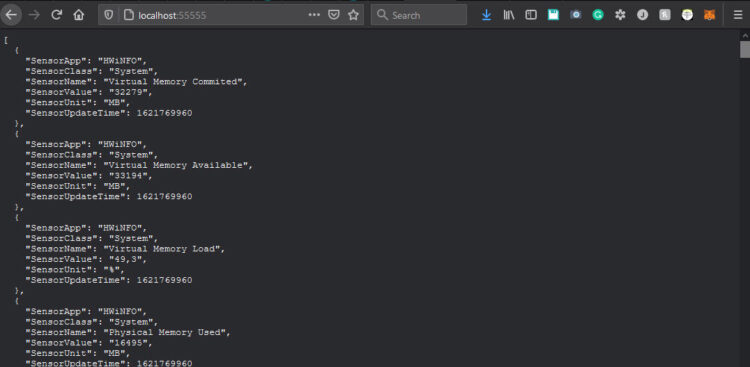The height and width of the screenshot is (367, 750).
Task: Click the teal floppy disk extension icon
Action: coord(553,15)
